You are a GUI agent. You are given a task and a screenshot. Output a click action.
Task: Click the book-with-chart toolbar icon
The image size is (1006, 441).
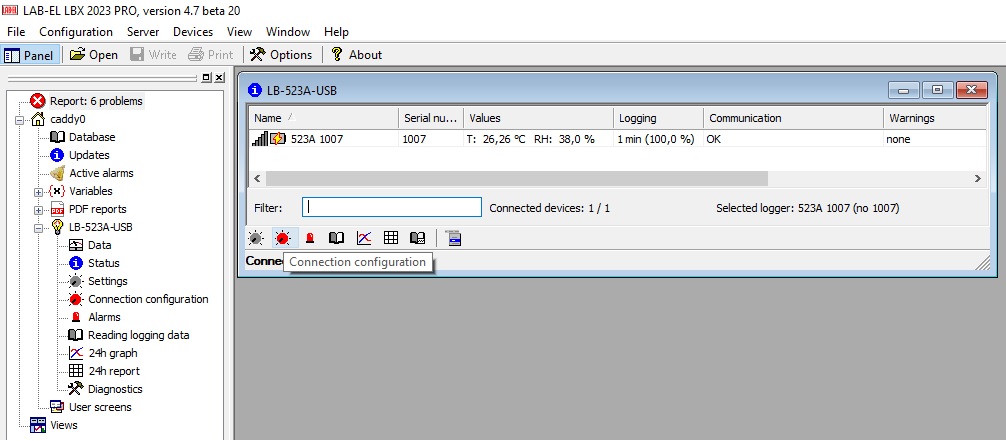coord(418,238)
